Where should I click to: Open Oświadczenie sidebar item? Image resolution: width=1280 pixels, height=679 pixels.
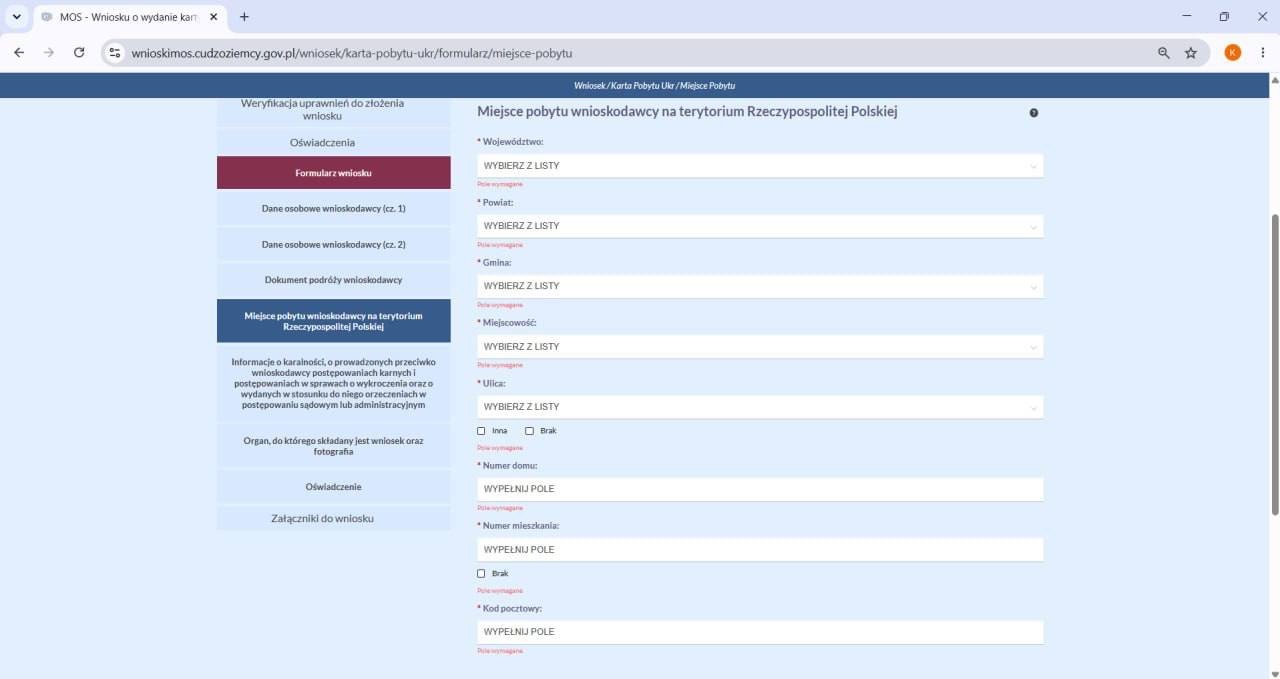pyautogui.click(x=334, y=486)
